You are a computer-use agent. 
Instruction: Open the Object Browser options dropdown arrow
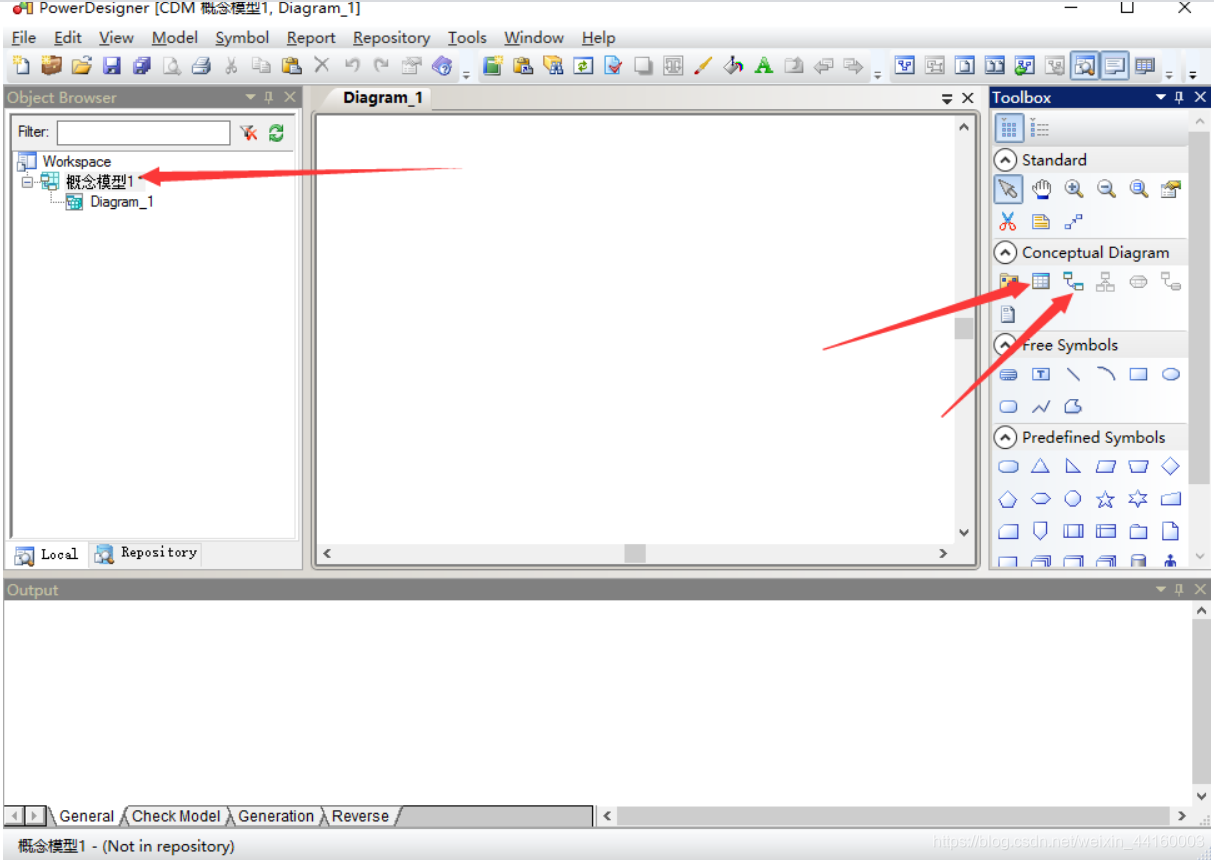(251, 97)
